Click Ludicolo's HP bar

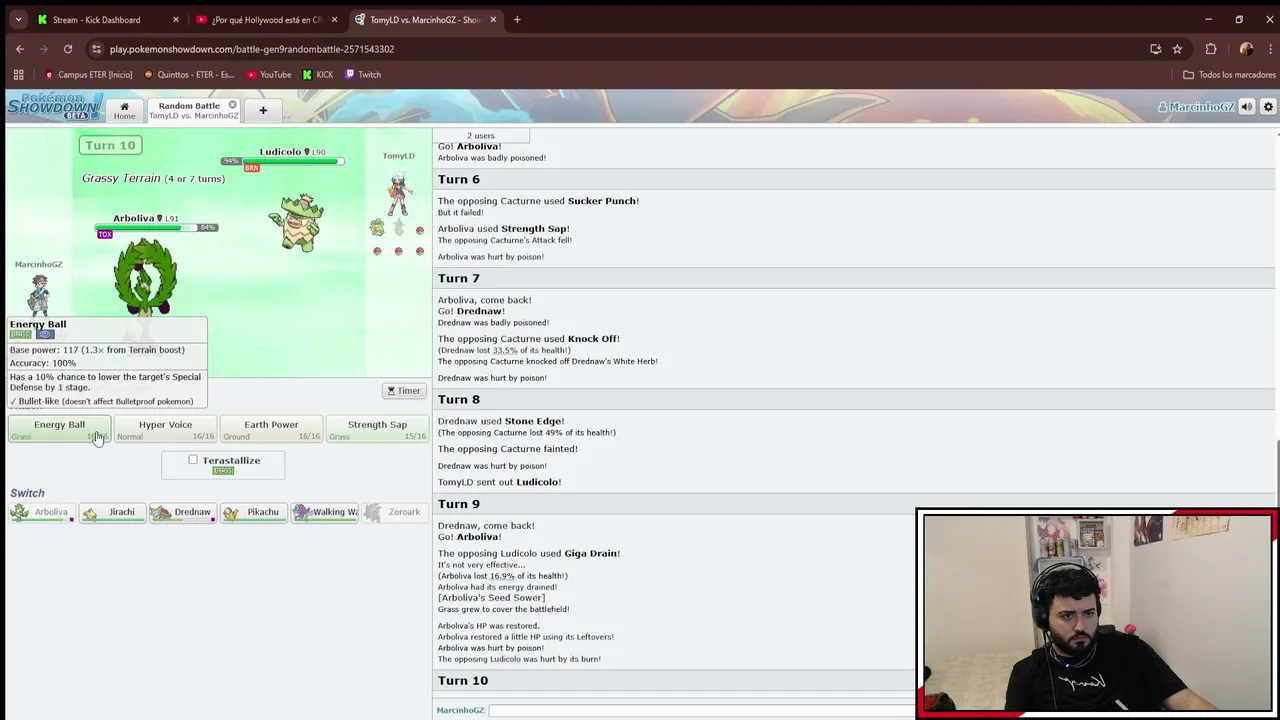point(292,161)
